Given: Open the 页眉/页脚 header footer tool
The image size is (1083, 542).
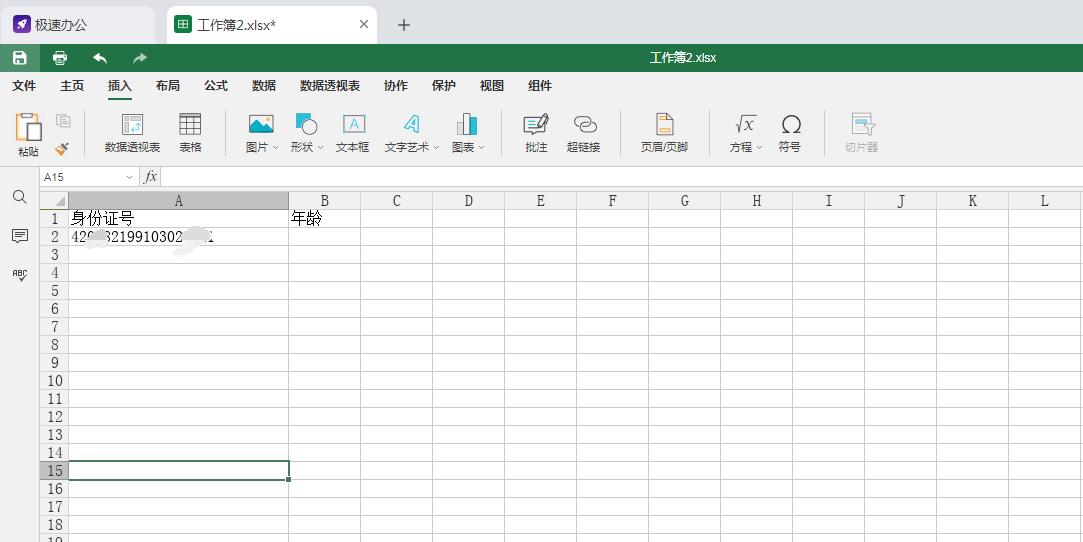Looking at the screenshot, I should [664, 133].
